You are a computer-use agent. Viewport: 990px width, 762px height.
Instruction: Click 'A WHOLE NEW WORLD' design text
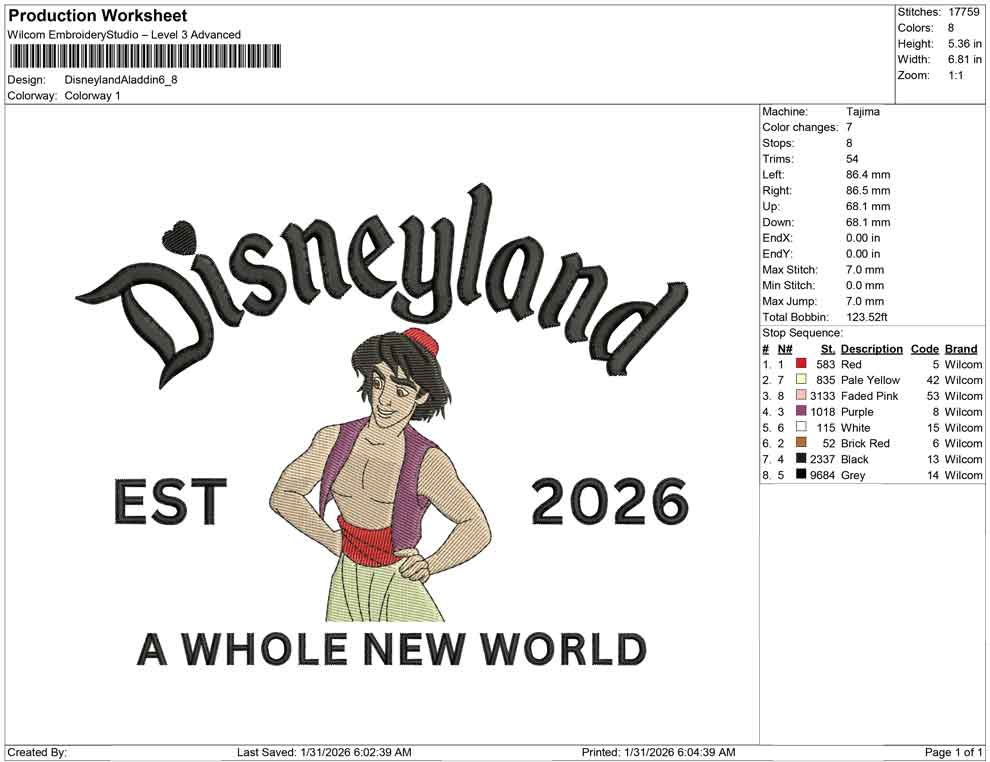(x=391, y=649)
